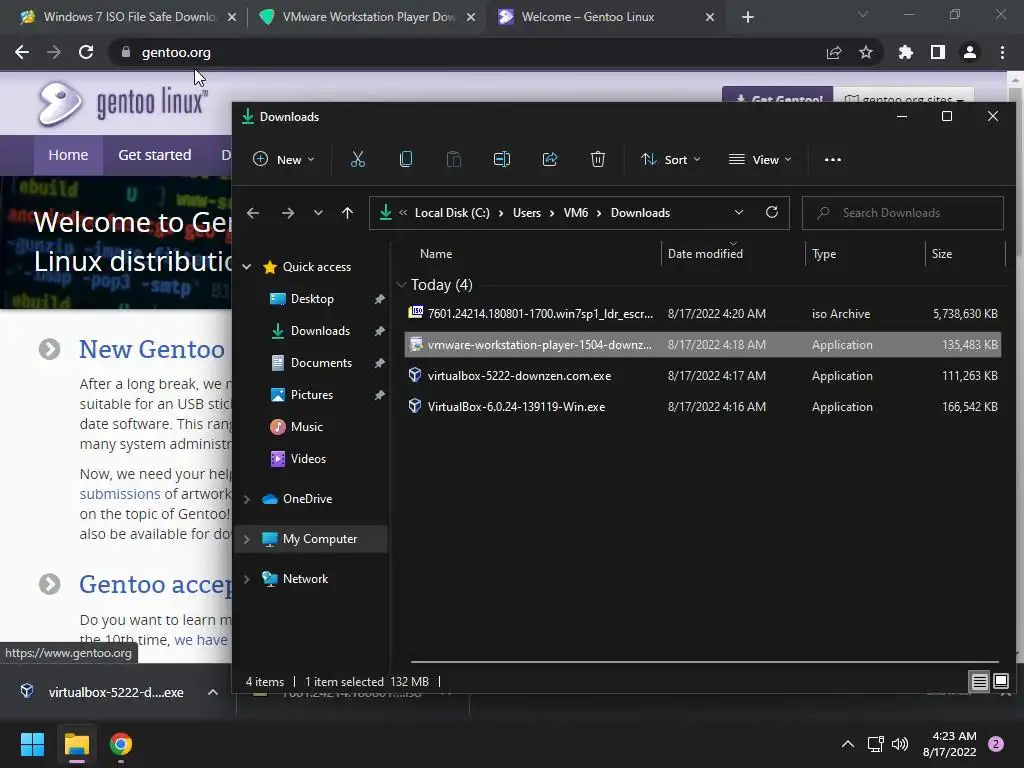The width and height of the screenshot is (1024, 768).
Task: Open Chrome three-dot menu
Action: (x=1002, y=52)
